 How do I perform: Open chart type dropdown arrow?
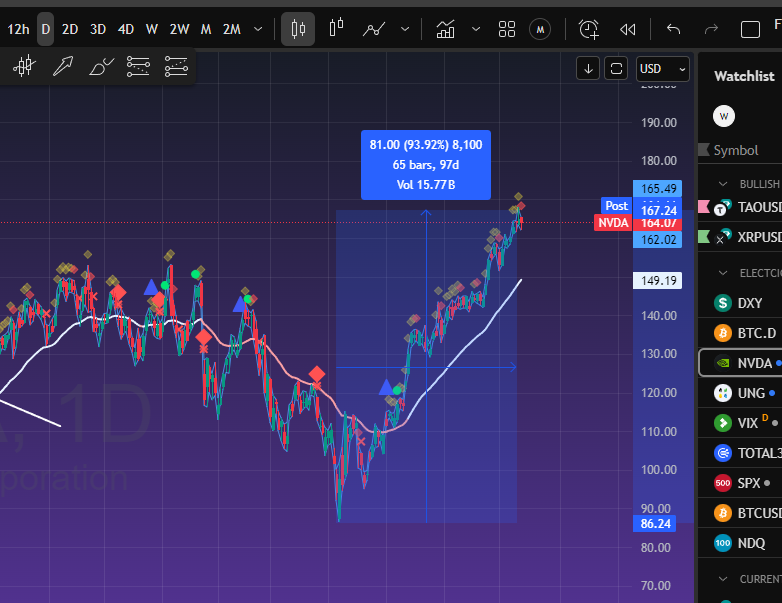pos(405,29)
